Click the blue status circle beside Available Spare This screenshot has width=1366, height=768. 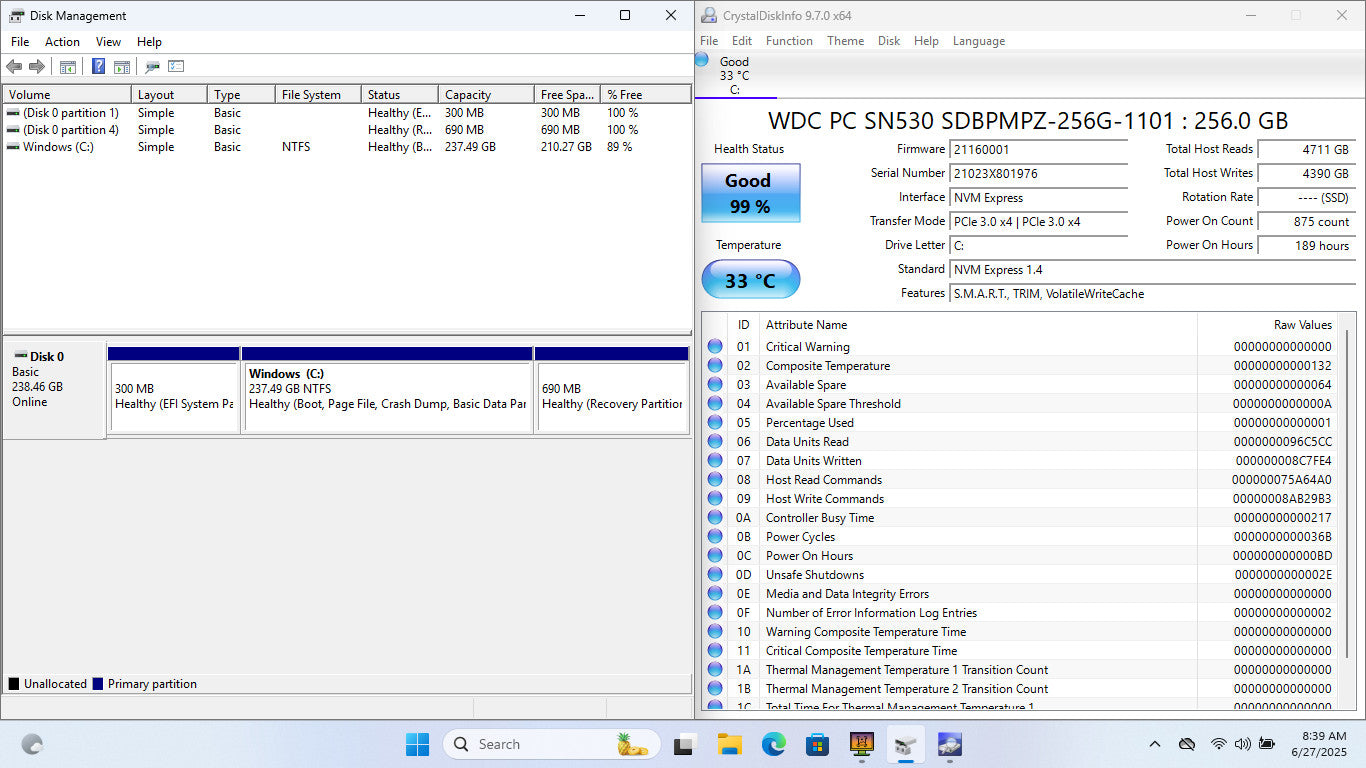[x=715, y=385]
